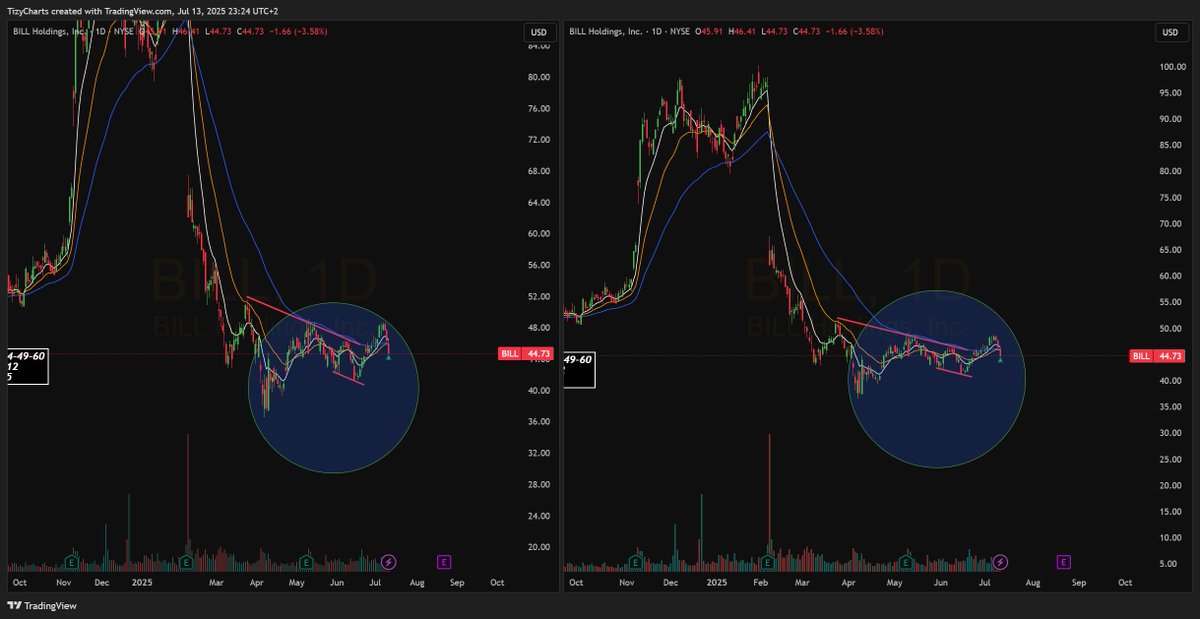Open the USD currency selector on left chart
This screenshot has width=1200, height=619.
click(538, 32)
